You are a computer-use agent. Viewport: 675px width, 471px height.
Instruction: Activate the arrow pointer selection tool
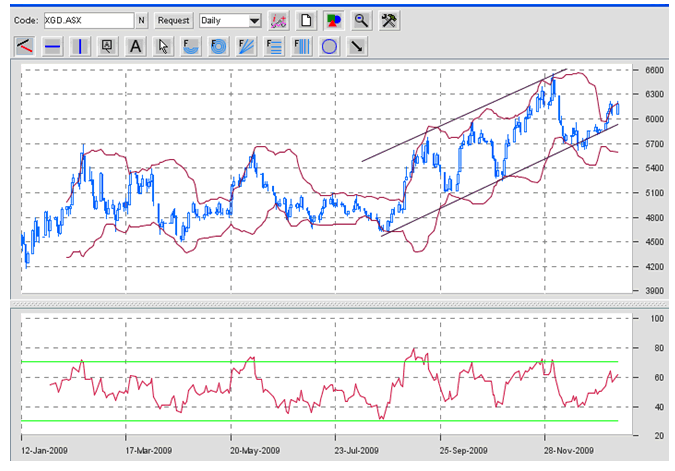[163, 46]
